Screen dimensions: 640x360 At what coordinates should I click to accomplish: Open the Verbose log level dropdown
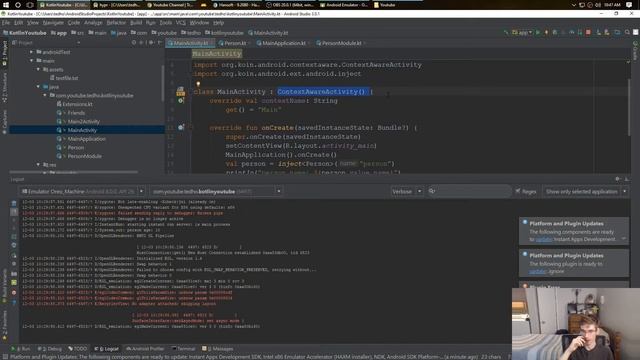[x=407, y=191]
